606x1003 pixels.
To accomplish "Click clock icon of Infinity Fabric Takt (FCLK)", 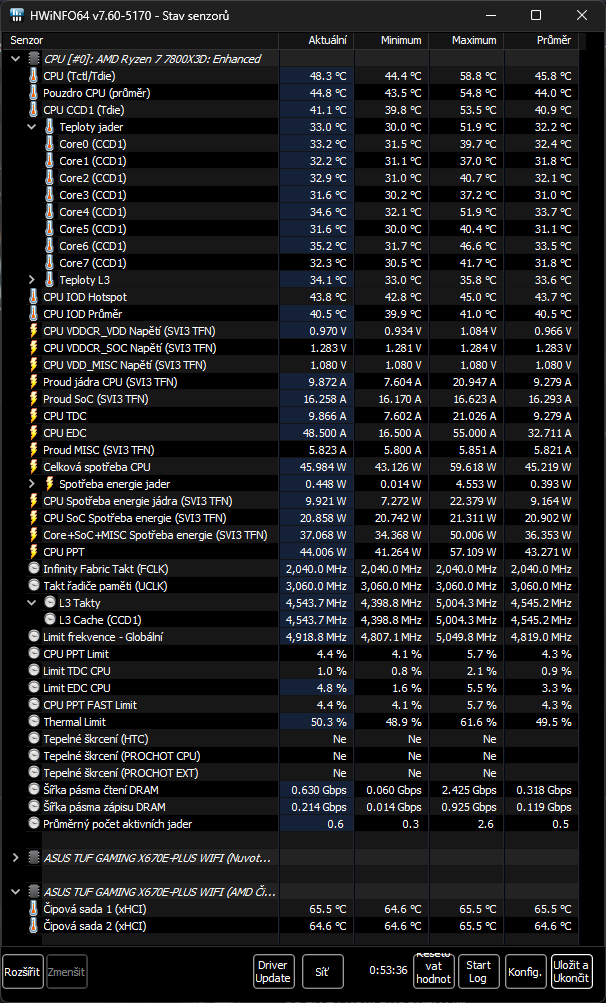I will click(x=34, y=569).
